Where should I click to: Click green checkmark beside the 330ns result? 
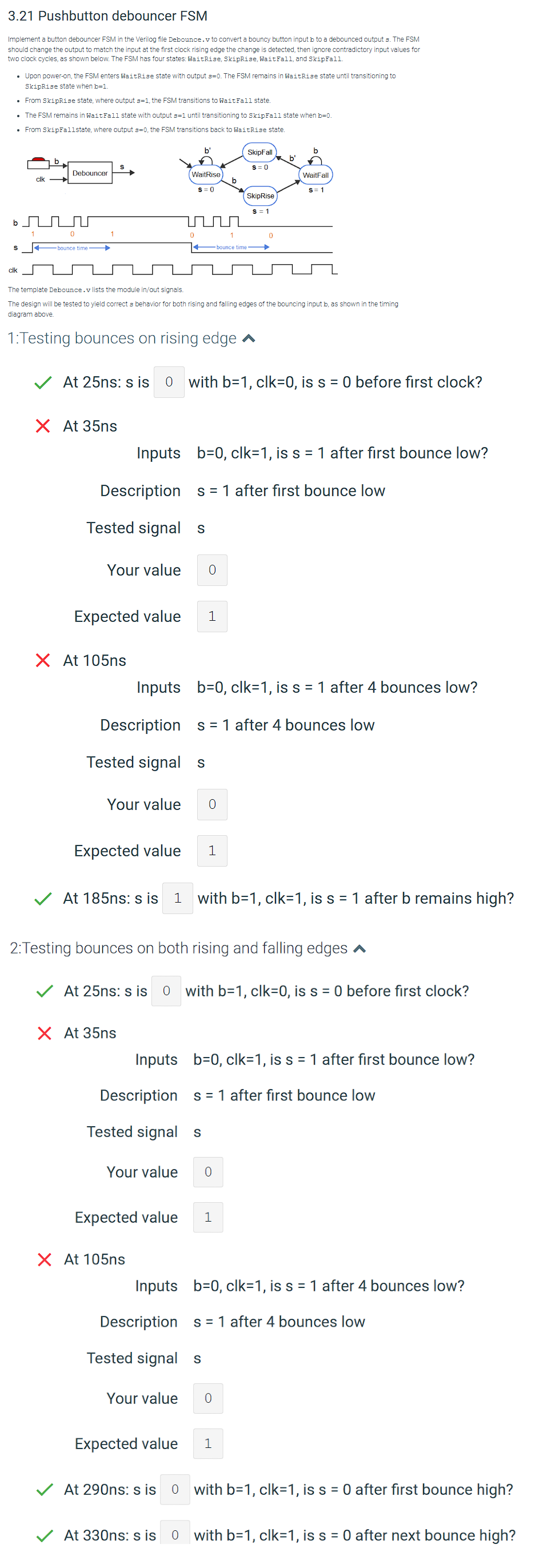[x=45, y=1536]
